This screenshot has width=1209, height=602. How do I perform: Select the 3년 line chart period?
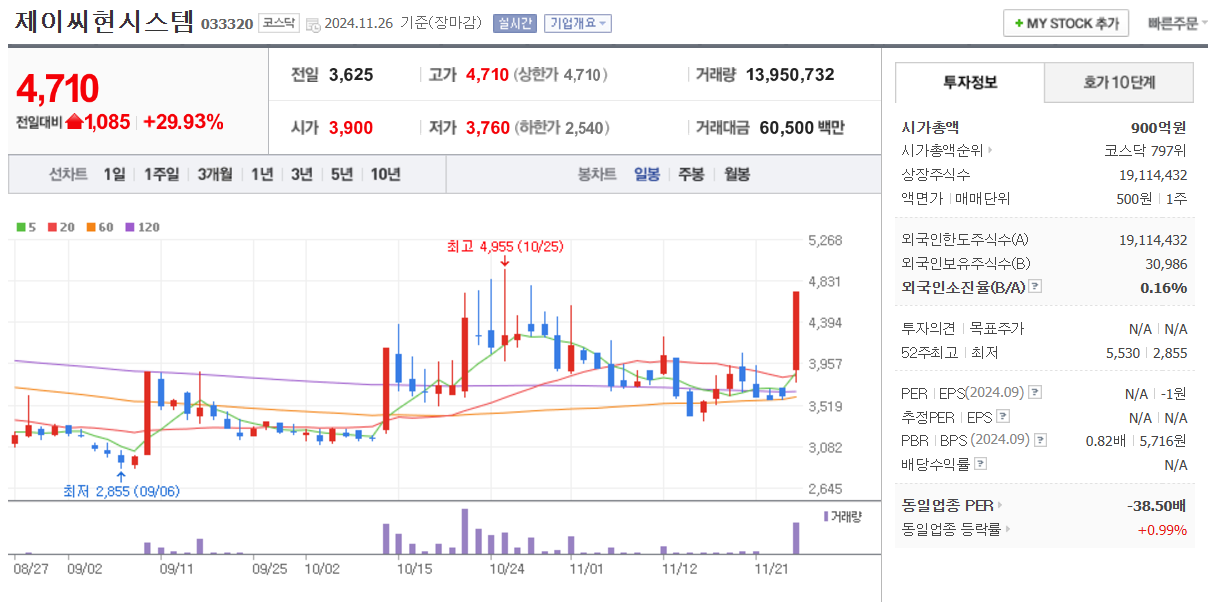coord(302,174)
